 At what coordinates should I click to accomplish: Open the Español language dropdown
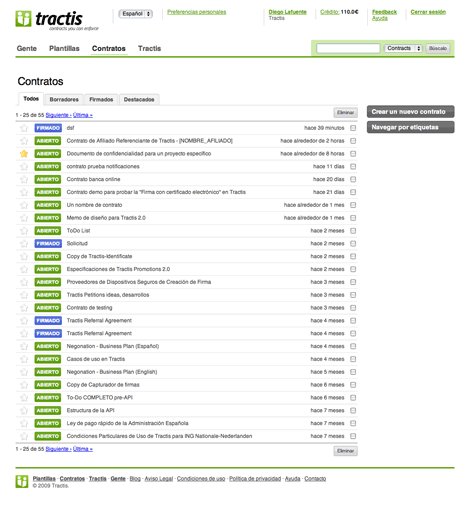[x=136, y=14]
